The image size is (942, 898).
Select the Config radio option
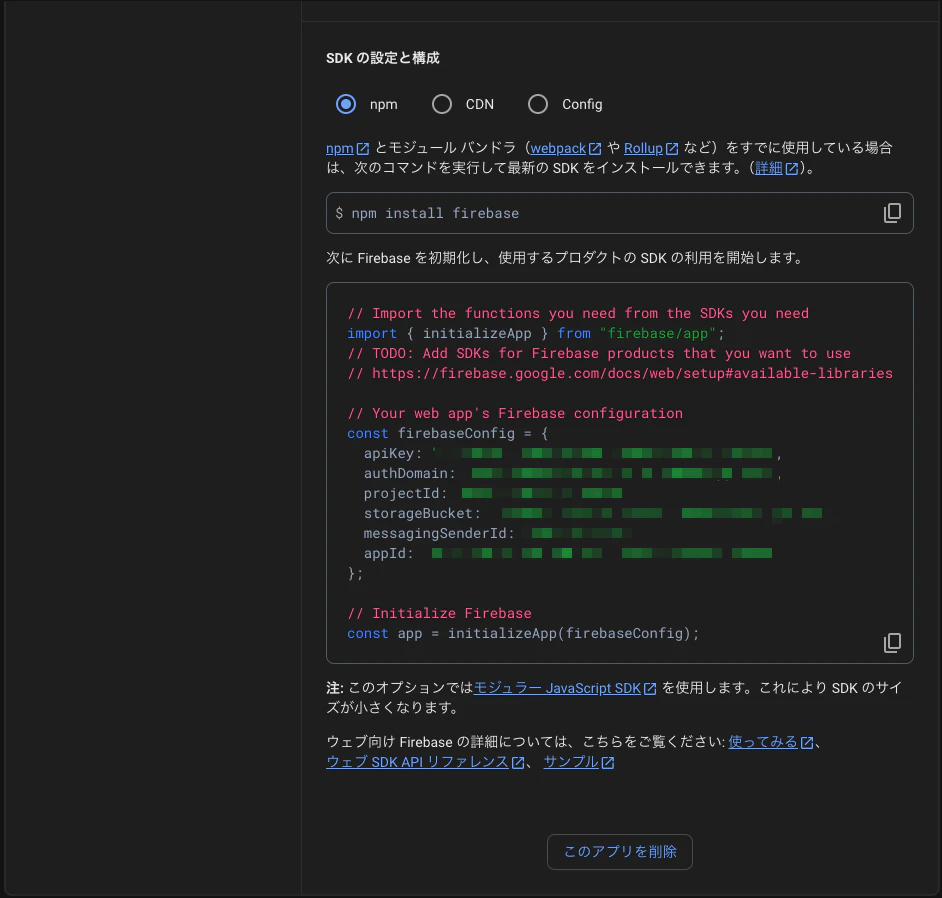point(538,105)
